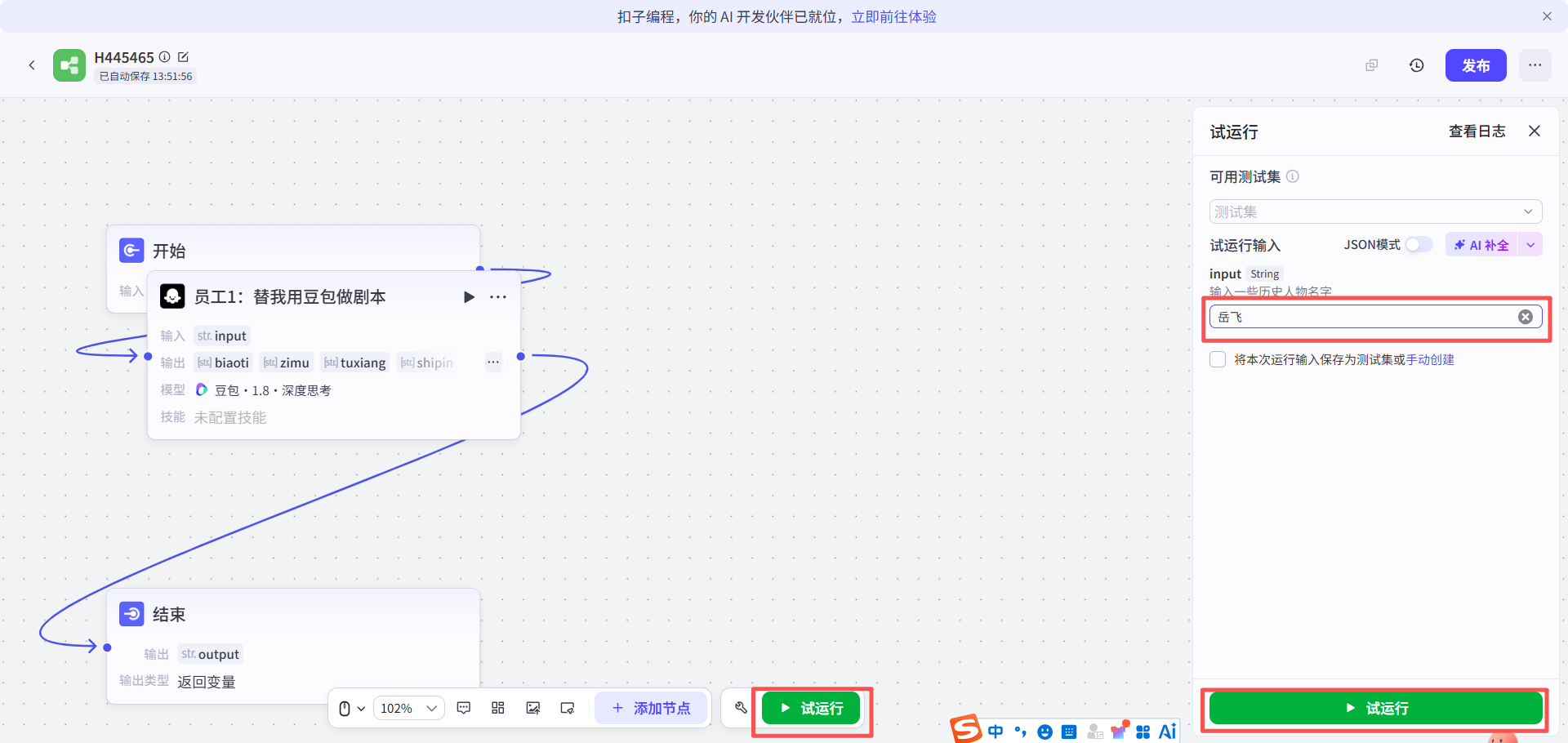Switch Sogou Chinese/English mode 中

click(x=996, y=732)
